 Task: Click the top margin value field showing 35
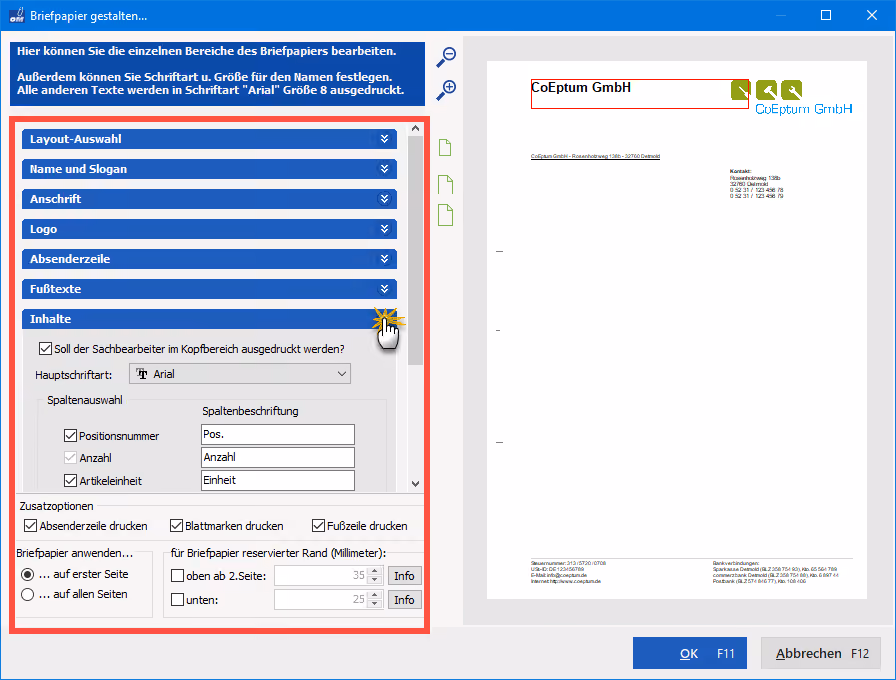[x=321, y=575]
